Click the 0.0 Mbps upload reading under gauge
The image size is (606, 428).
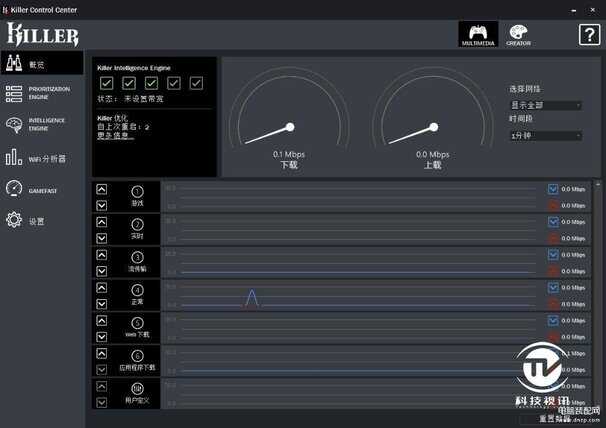(x=432, y=154)
